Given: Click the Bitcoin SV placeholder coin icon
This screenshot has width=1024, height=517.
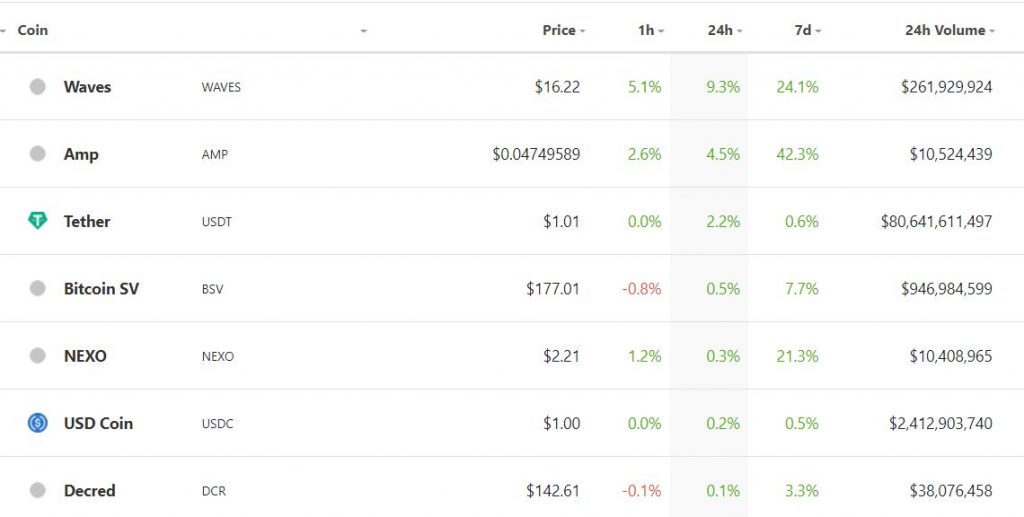Looking at the screenshot, I should (38, 288).
